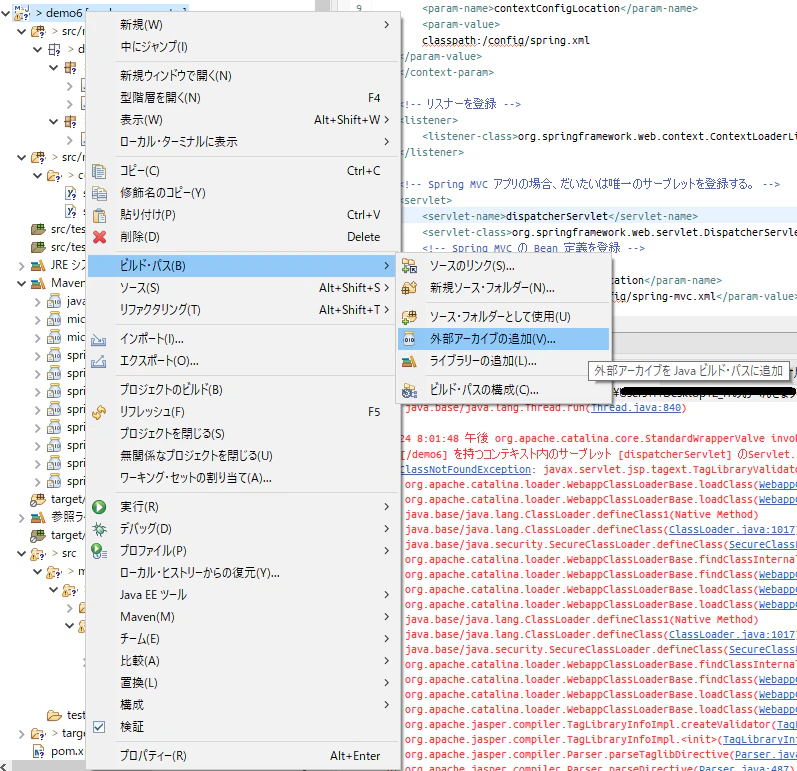The width and height of the screenshot is (797, 771).
Task: Open the 構成 submenu arrow
Action: point(387,704)
